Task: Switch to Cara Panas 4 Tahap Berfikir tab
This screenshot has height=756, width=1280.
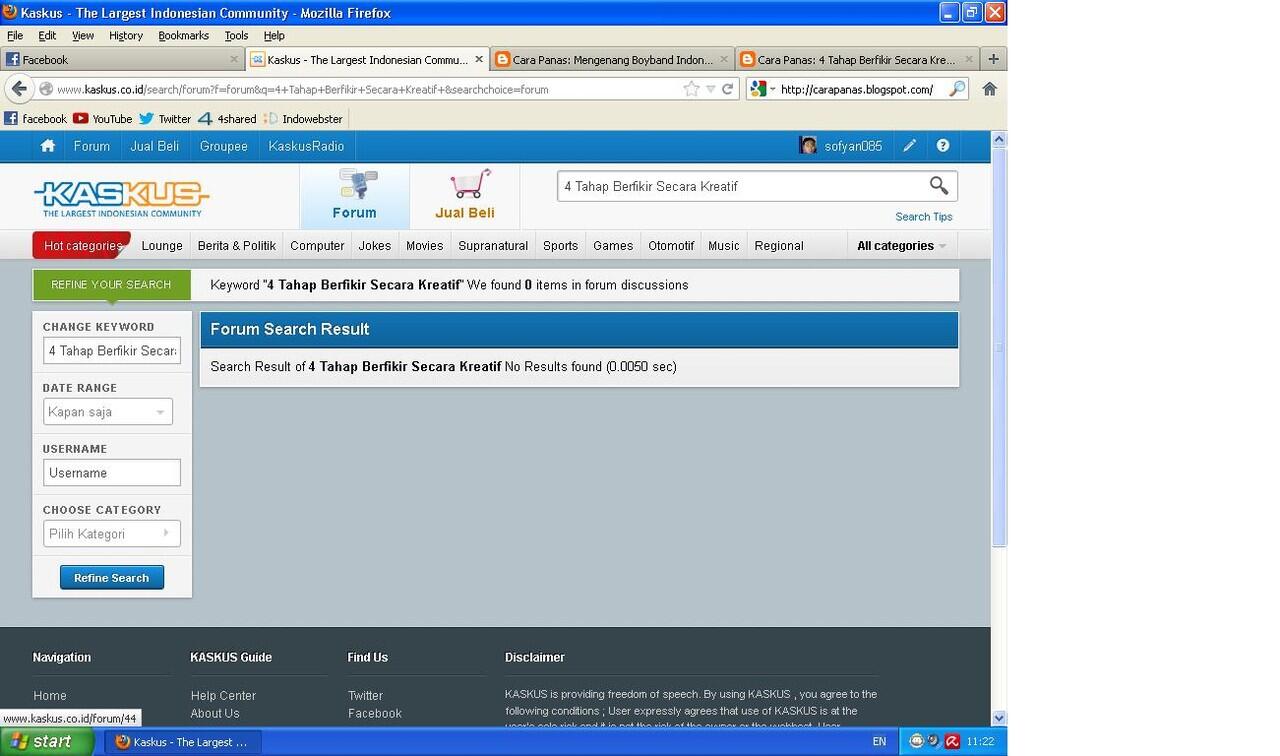Action: tap(857, 60)
